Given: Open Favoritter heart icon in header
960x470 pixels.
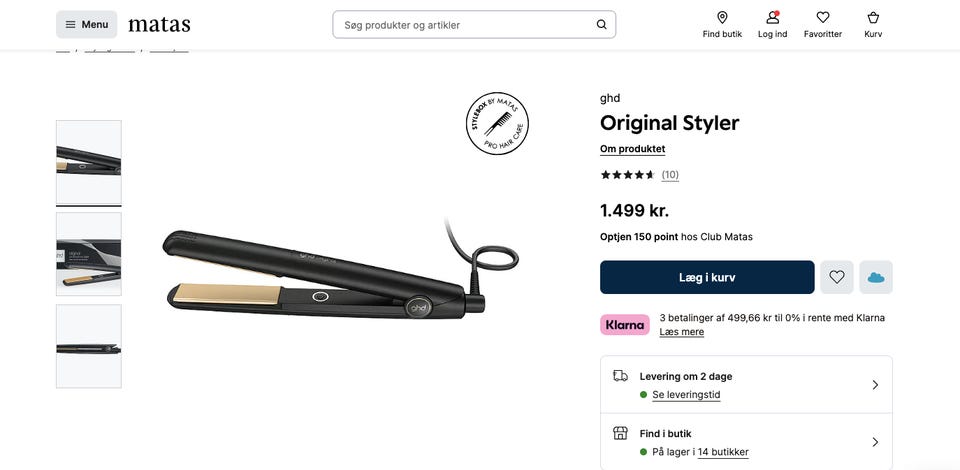Looking at the screenshot, I should tap(823, 18).
